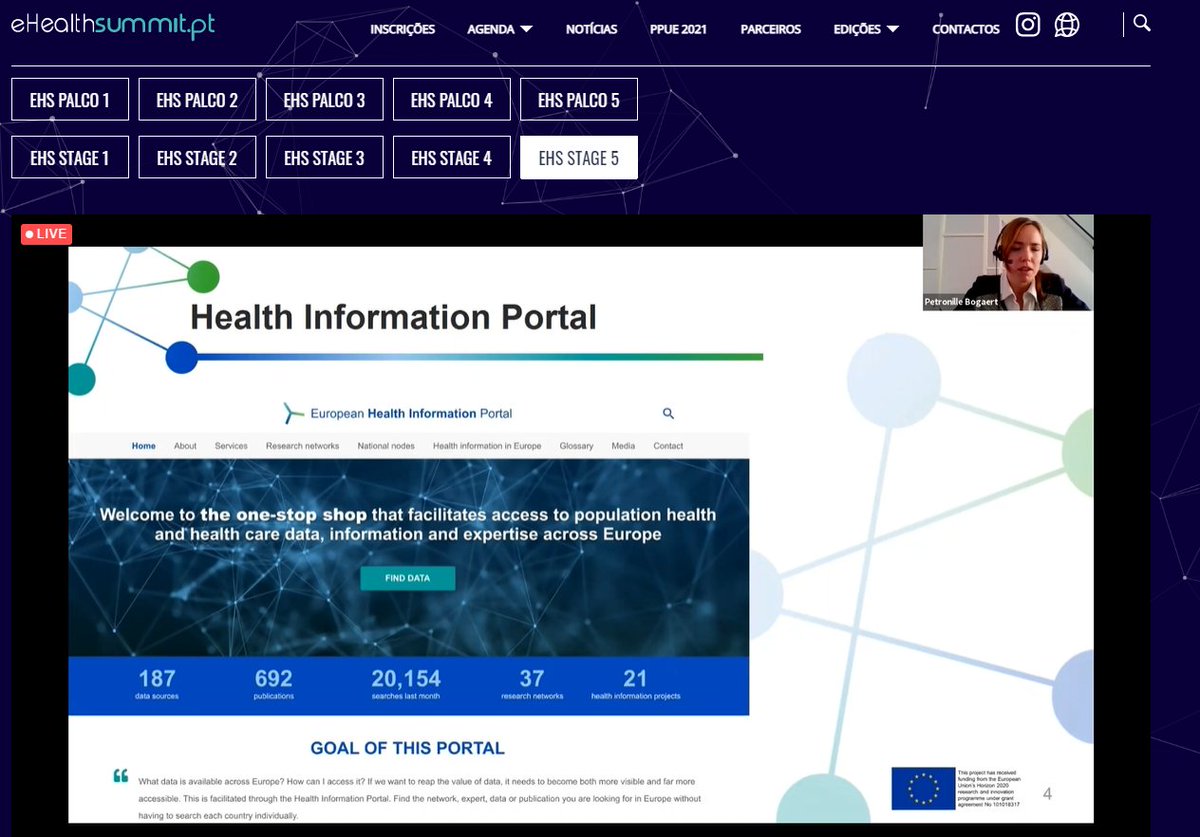Image resolution: width=1200 pixels, height=837 pixels.
Task: Click the 37 research networks statistic
Action: pos(532,685)
